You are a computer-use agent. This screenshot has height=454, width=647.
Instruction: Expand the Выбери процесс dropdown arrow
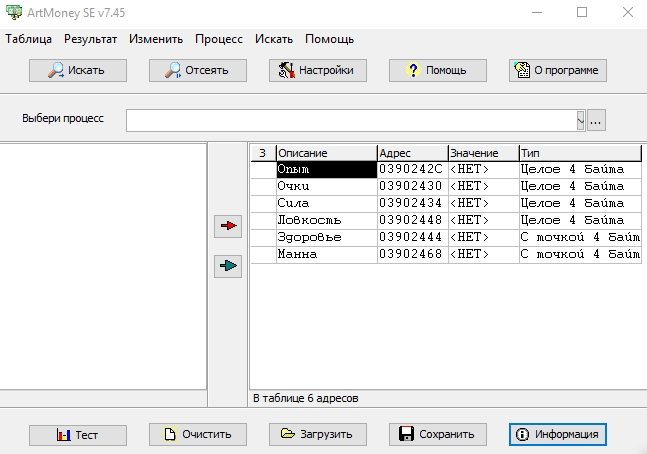pyautogui.click(x=581, y=121)
